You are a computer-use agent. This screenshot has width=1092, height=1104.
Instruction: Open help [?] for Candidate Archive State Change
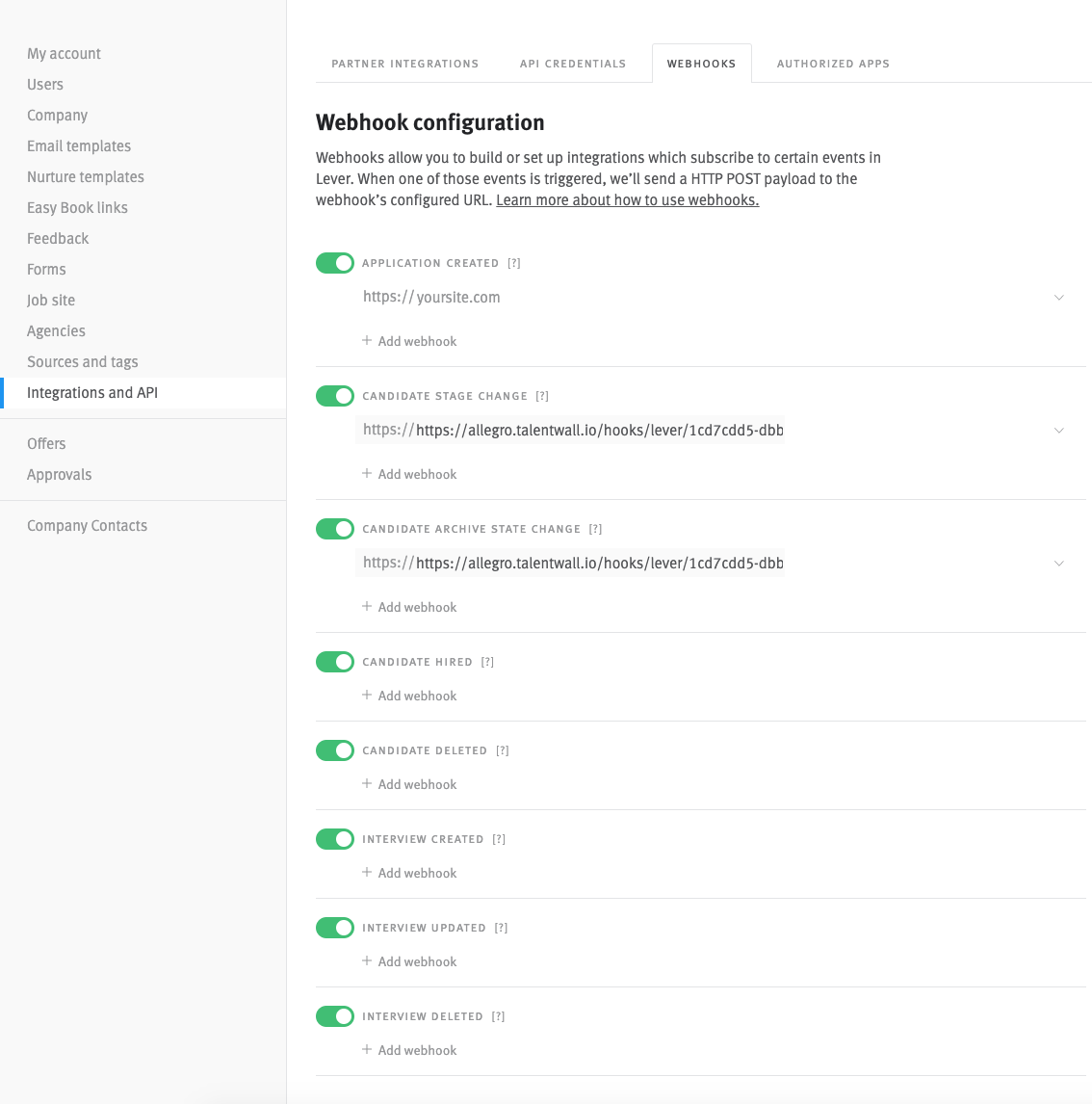point(595,529)
